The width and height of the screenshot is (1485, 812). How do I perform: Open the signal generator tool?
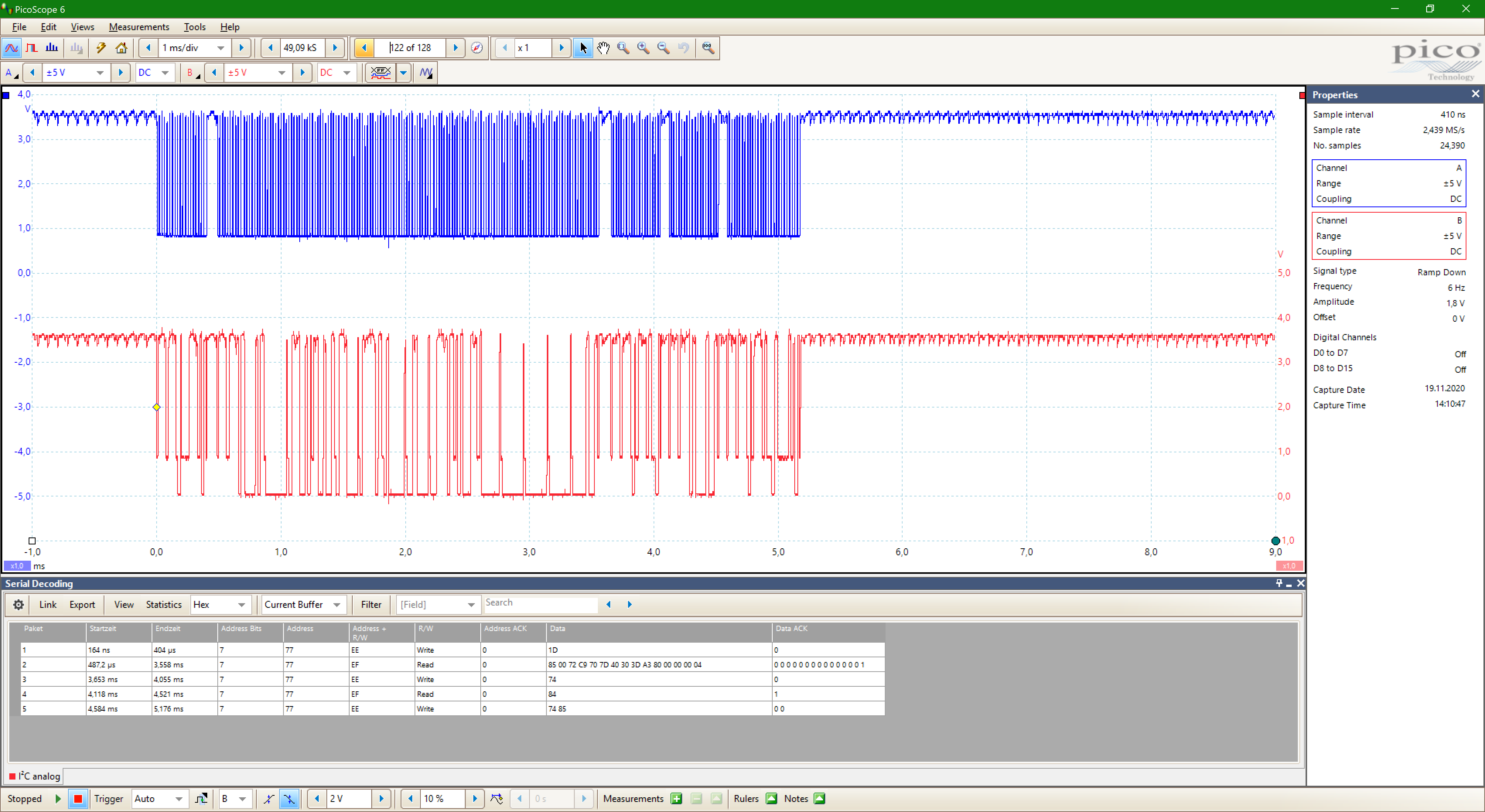coord(426,73)
